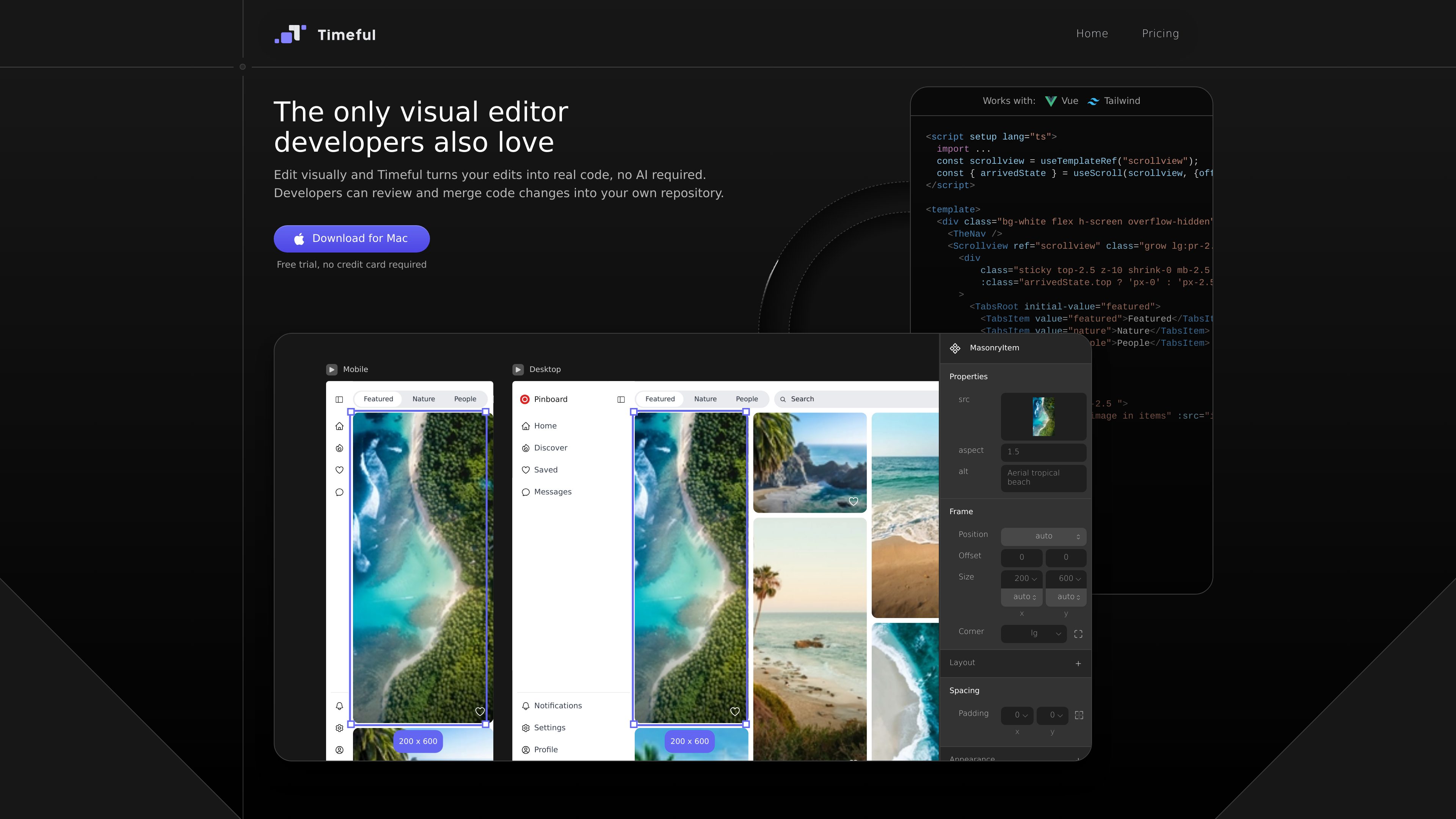Toggle individual corner radius icon
Viewport: 1456px width, 819px height.
coord(1078,634)
